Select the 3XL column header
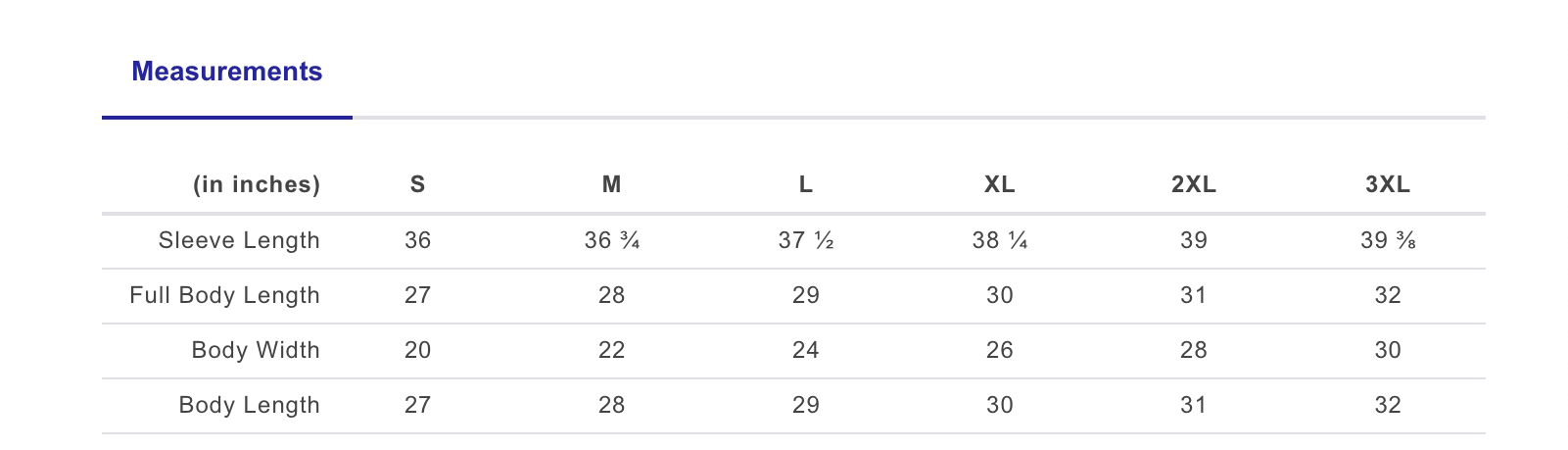1568x450 pixels. click(1387, 184)
